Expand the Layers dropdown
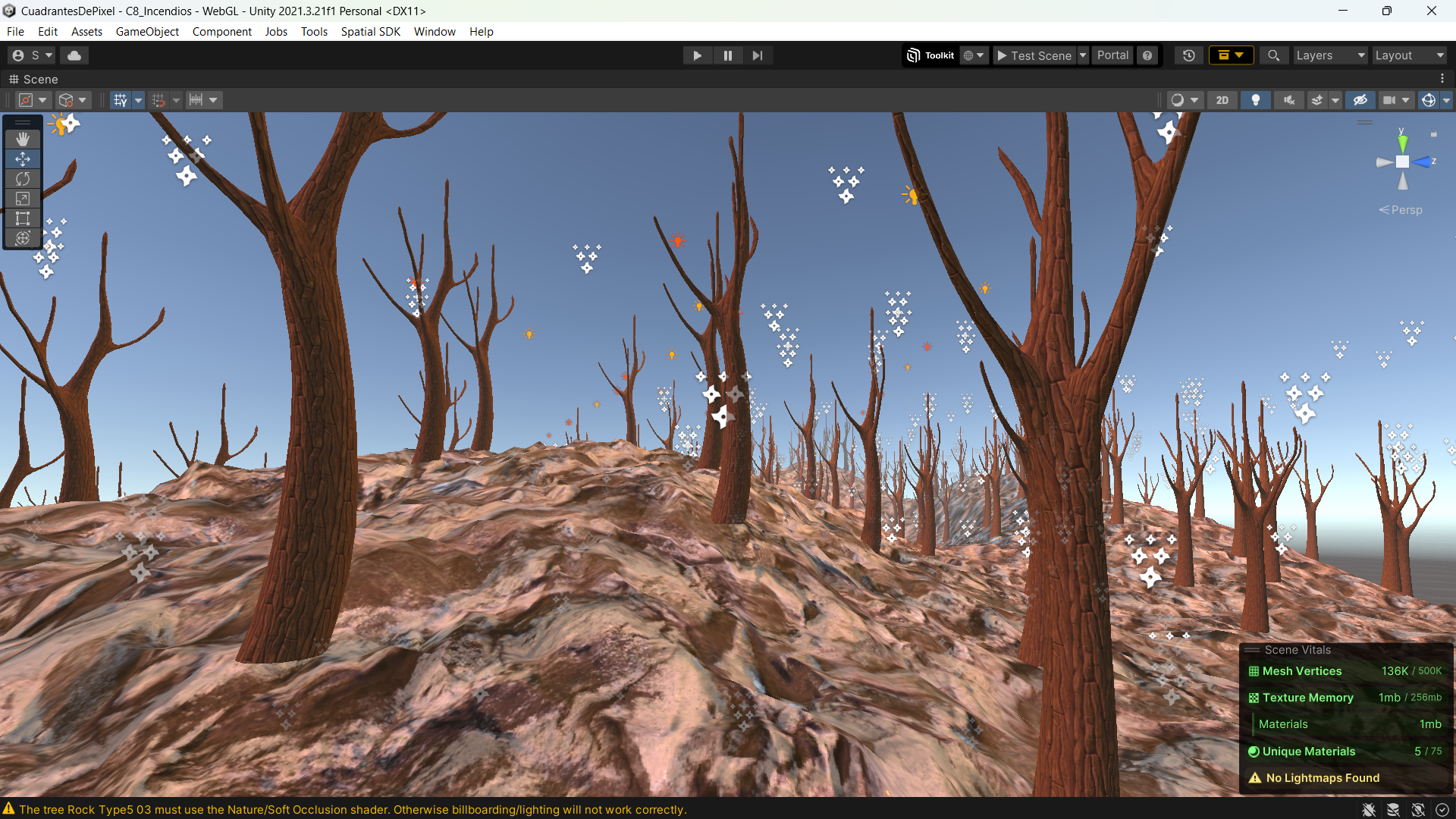 coord(1329,55)
